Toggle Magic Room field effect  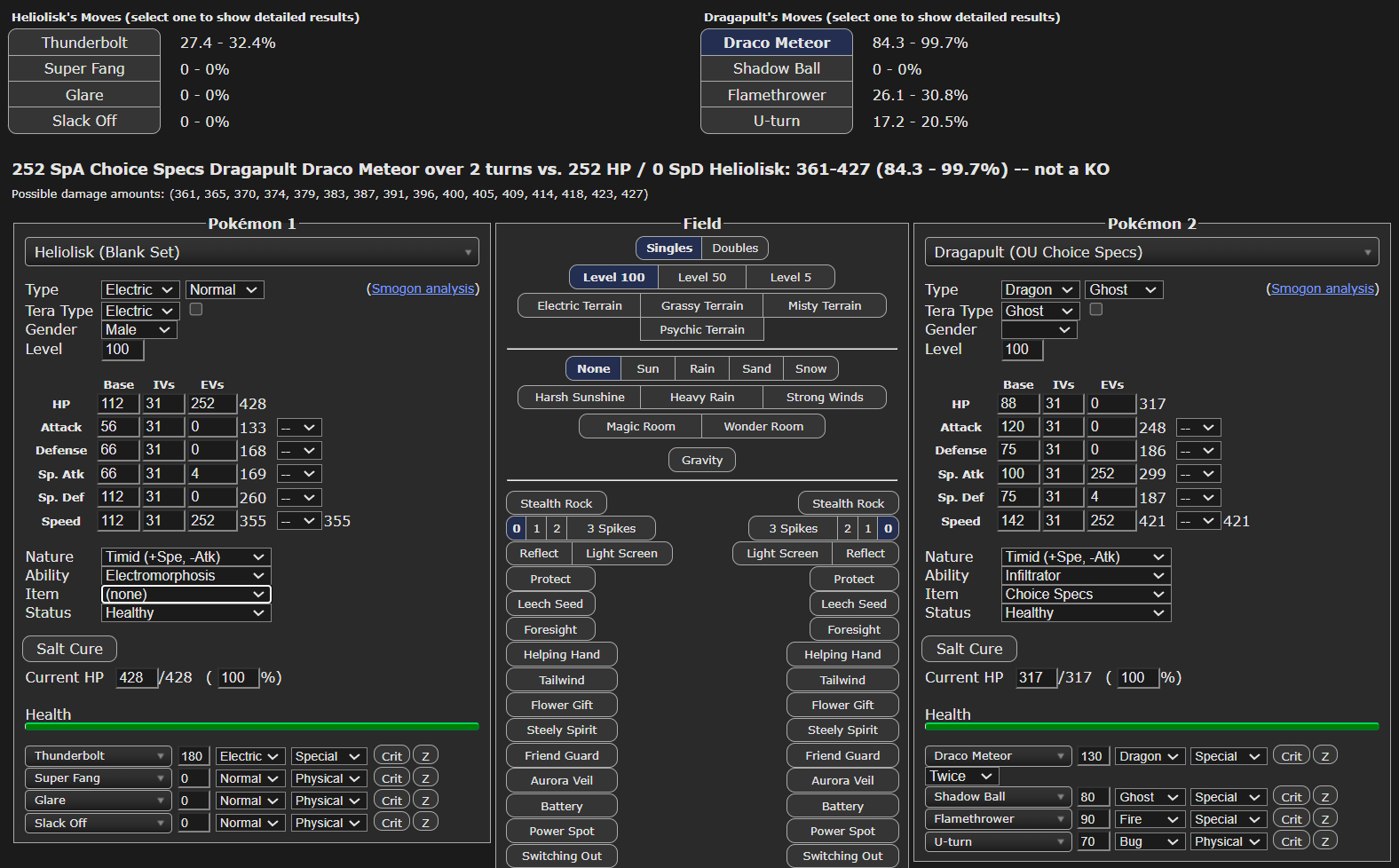click(641, 426)
